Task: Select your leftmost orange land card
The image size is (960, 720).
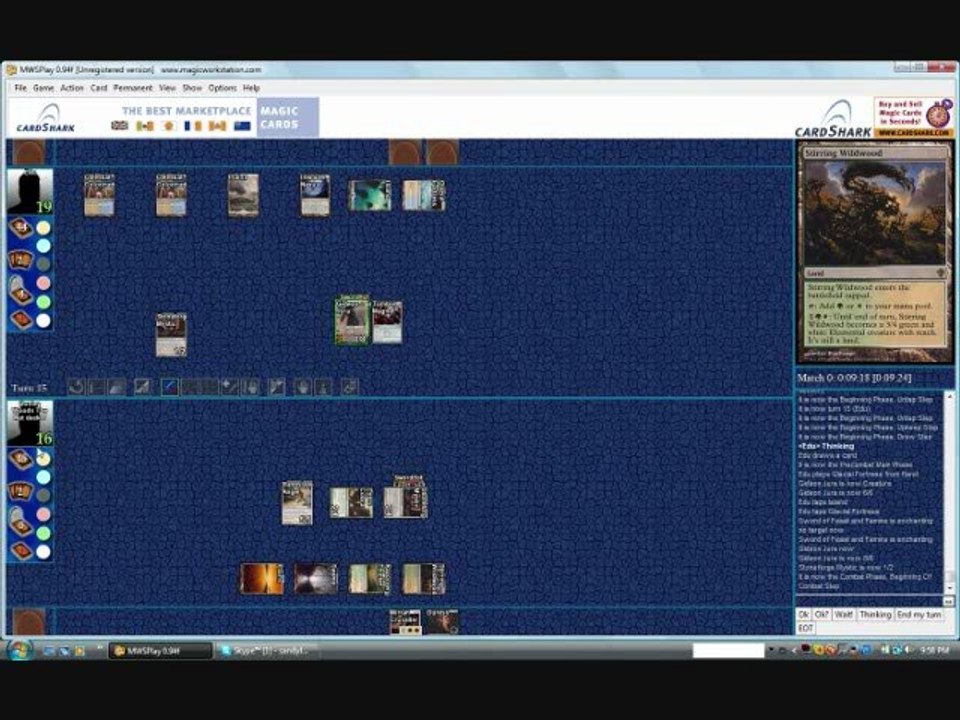Action: [x=261, y=579]
